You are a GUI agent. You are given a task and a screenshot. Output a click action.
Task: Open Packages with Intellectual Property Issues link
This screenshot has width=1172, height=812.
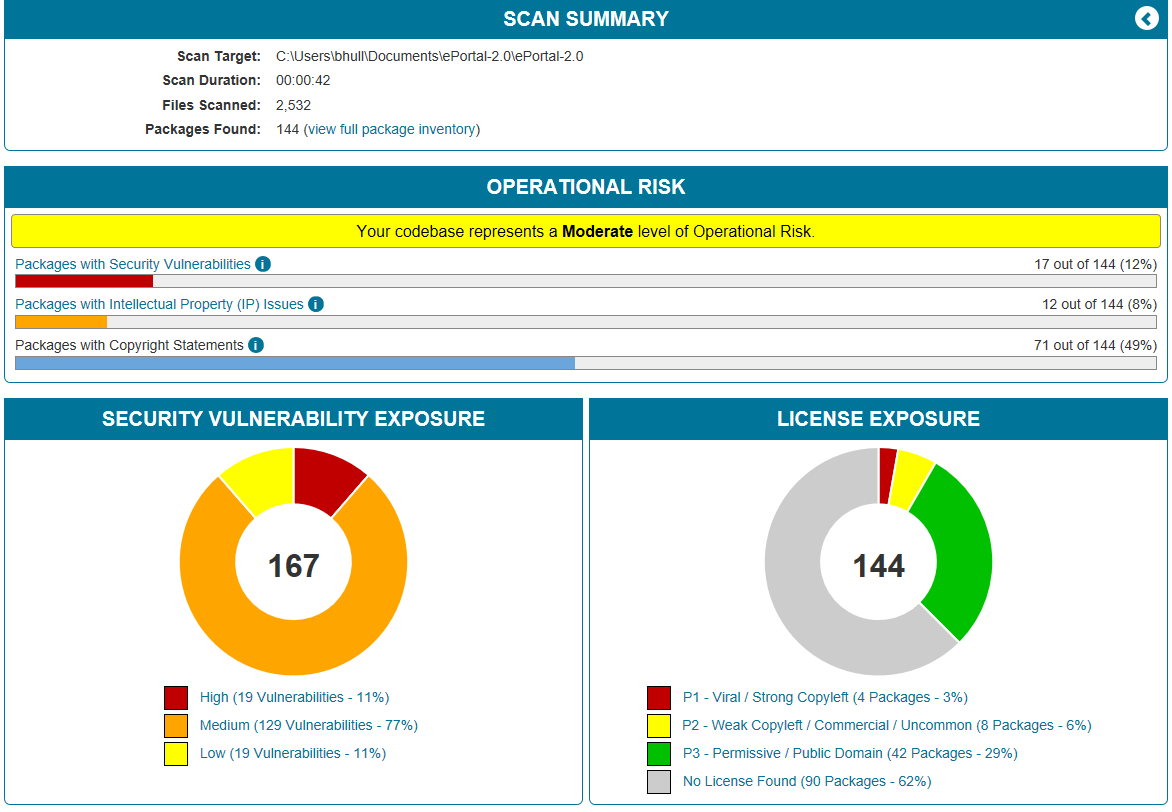pyautogui.click(x=159, y=305)
